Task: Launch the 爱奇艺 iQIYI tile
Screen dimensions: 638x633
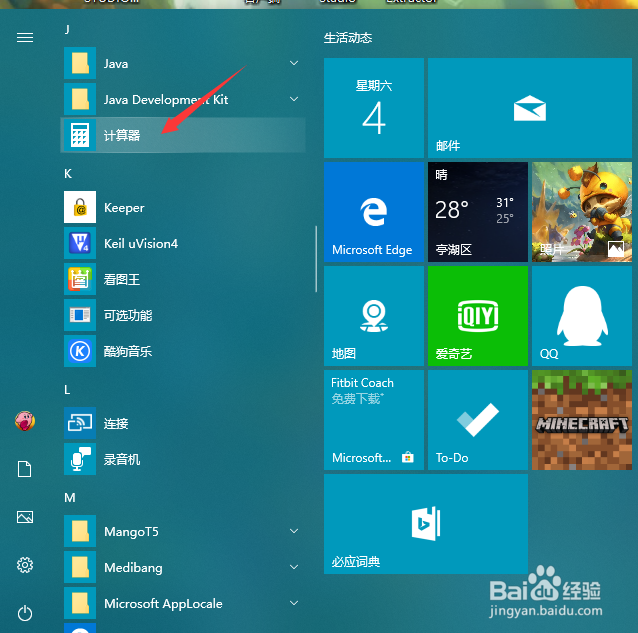Action: (x=478, y=316)
